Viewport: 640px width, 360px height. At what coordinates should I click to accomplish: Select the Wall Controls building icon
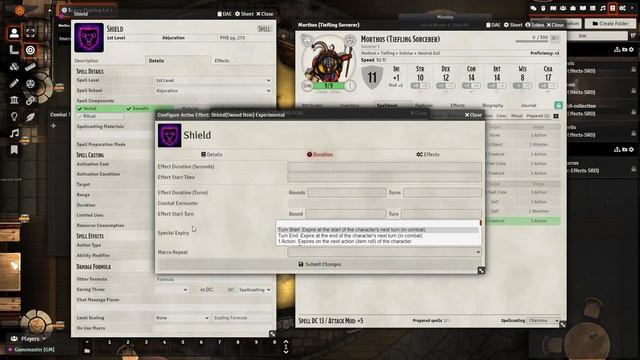(14, 100)
